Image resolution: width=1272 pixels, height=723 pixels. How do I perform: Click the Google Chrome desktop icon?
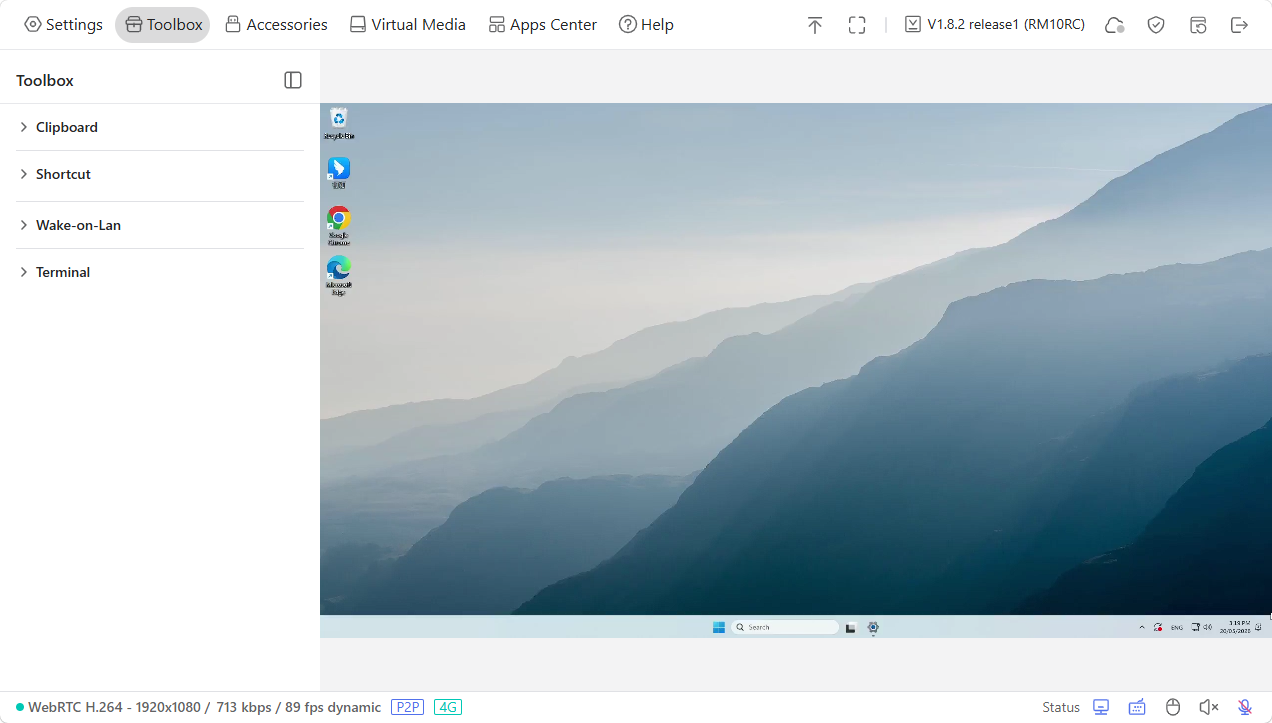(x=339, y=226)
